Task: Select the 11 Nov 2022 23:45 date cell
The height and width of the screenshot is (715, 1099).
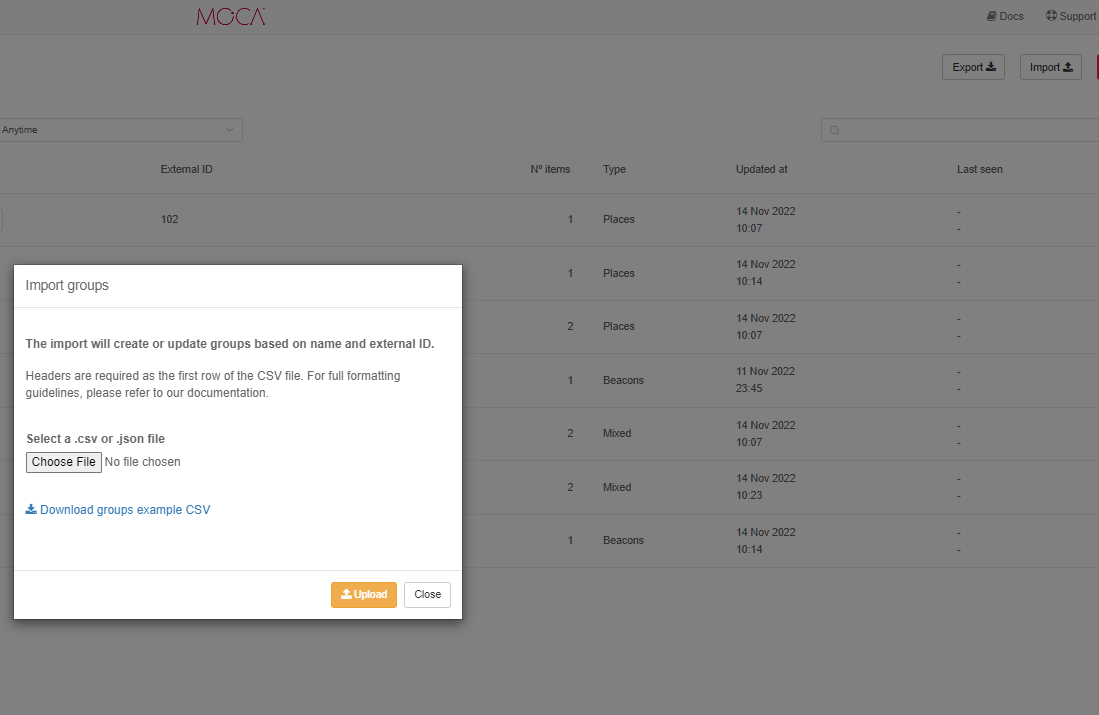Action: coord(765,380)
